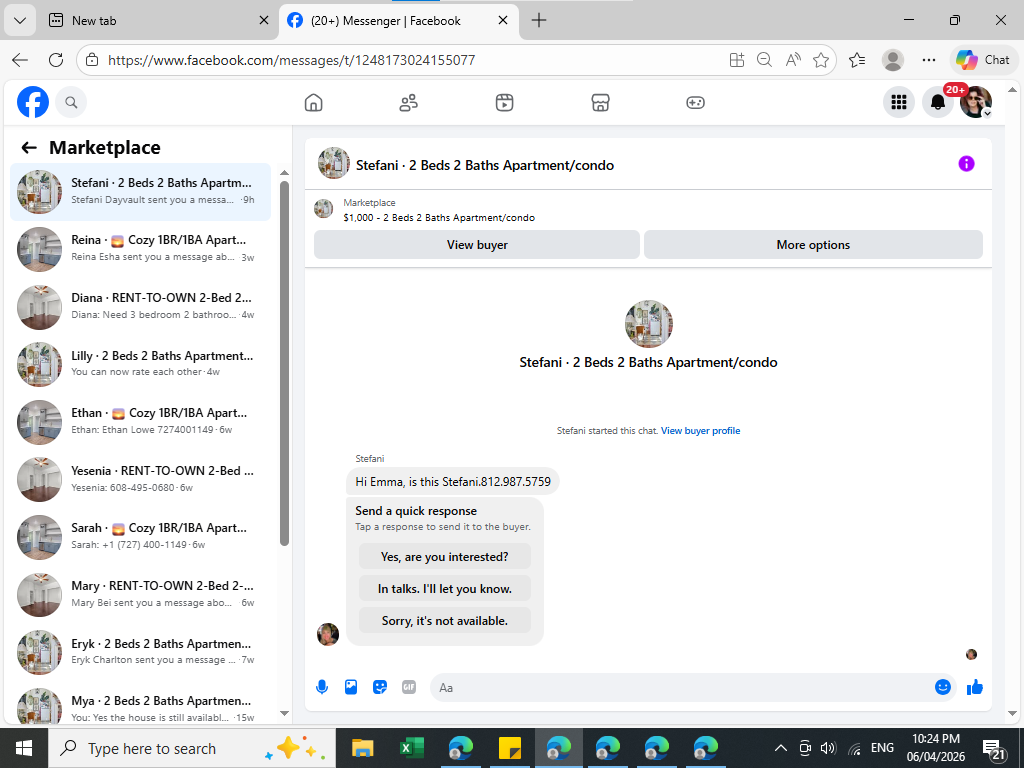Open the Lilly 2 Beds 2 Baths conversation
Viewport: 1024px width, 768px height.
[140, 364]
